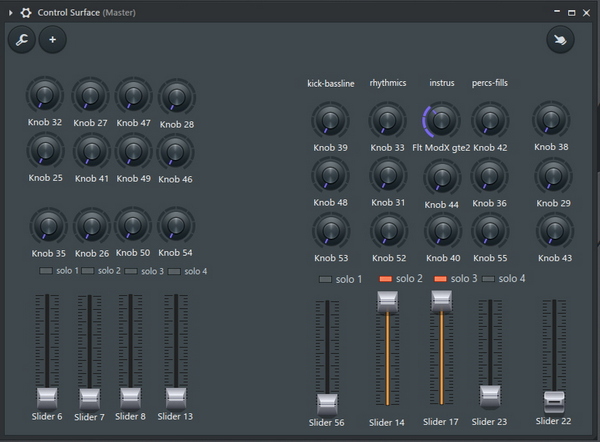Image resolution: width=600 pixels, height=442 pixels.
Task: Click the Slider 7 fader handle
Action: (90, 399)
